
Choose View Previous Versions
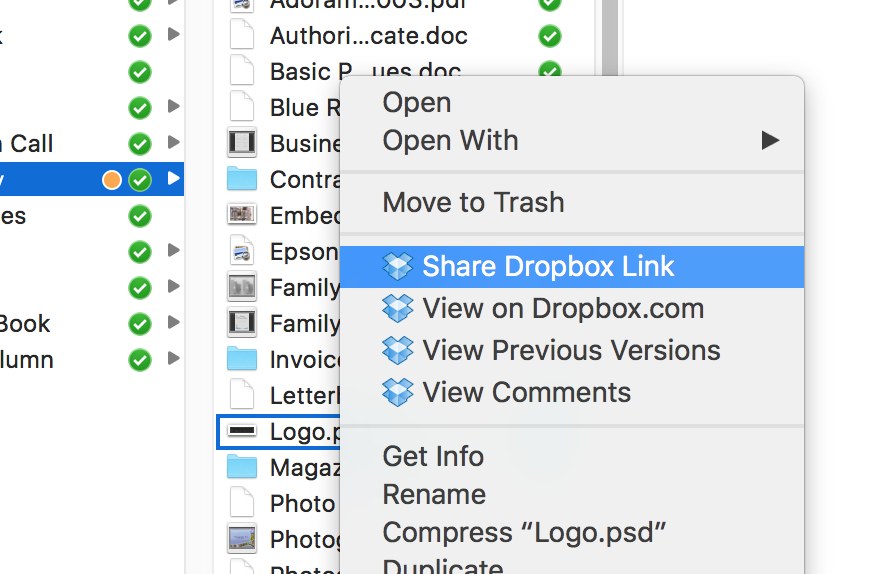[571, 351]
